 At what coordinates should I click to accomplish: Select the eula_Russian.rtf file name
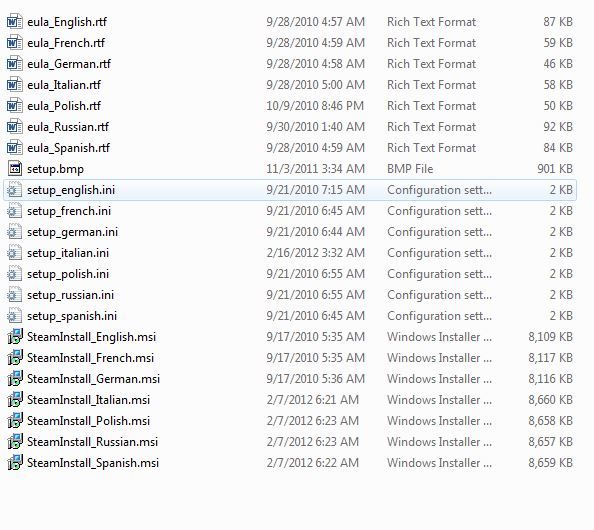[68, 127]
